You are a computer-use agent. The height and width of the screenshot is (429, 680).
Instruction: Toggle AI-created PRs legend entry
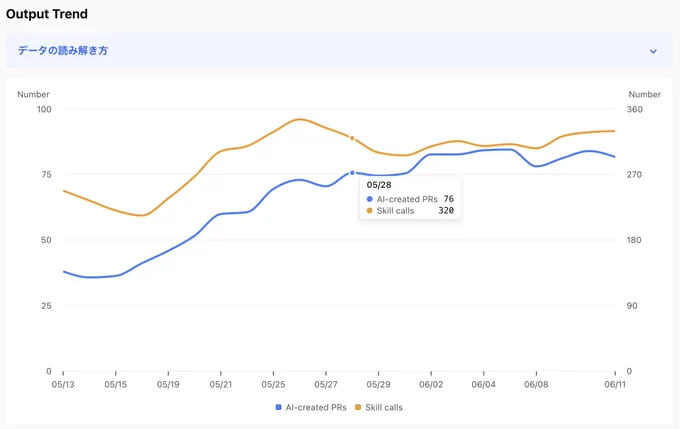[311, 407]
